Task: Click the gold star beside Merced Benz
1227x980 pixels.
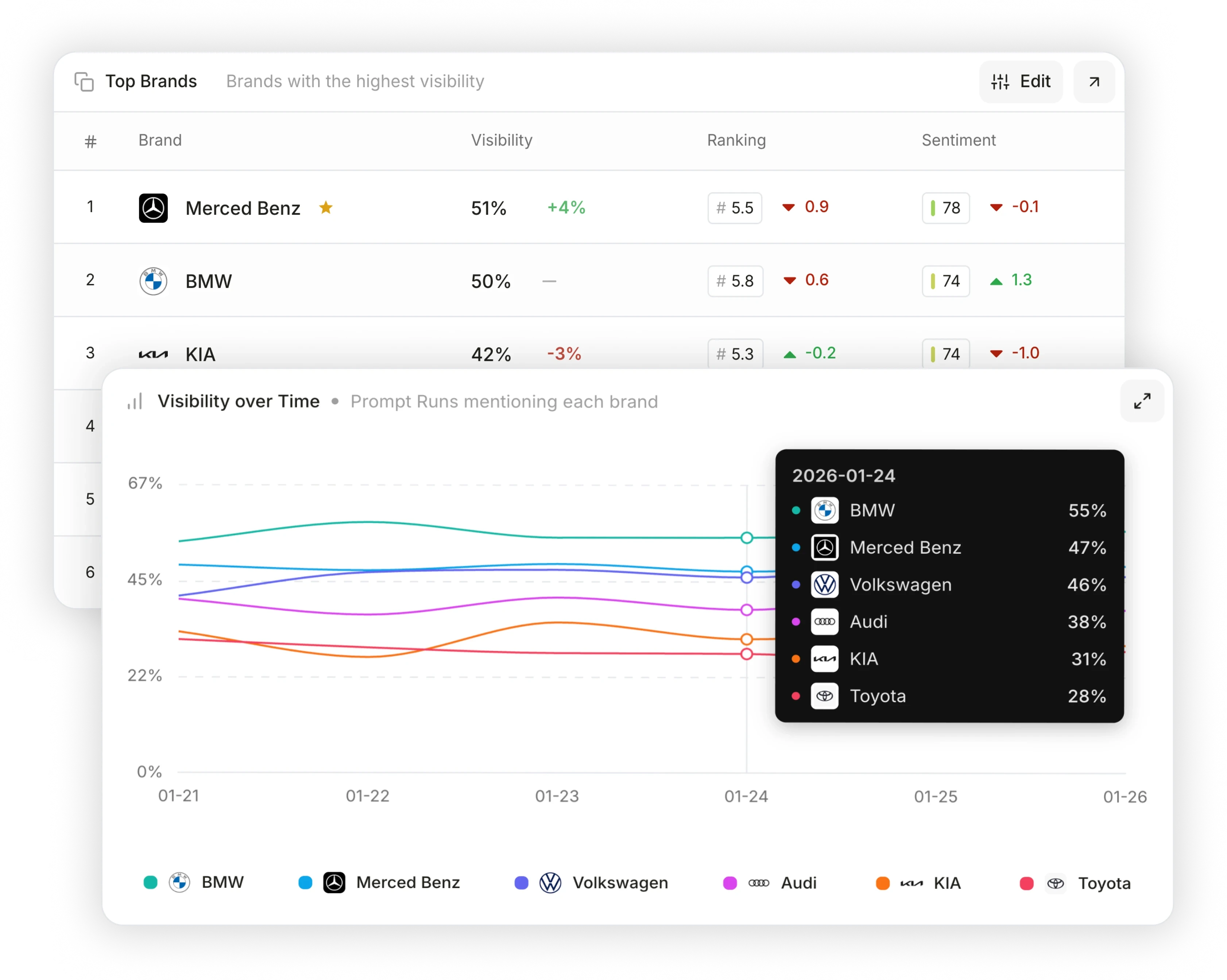Action: [x=325, y=207]
